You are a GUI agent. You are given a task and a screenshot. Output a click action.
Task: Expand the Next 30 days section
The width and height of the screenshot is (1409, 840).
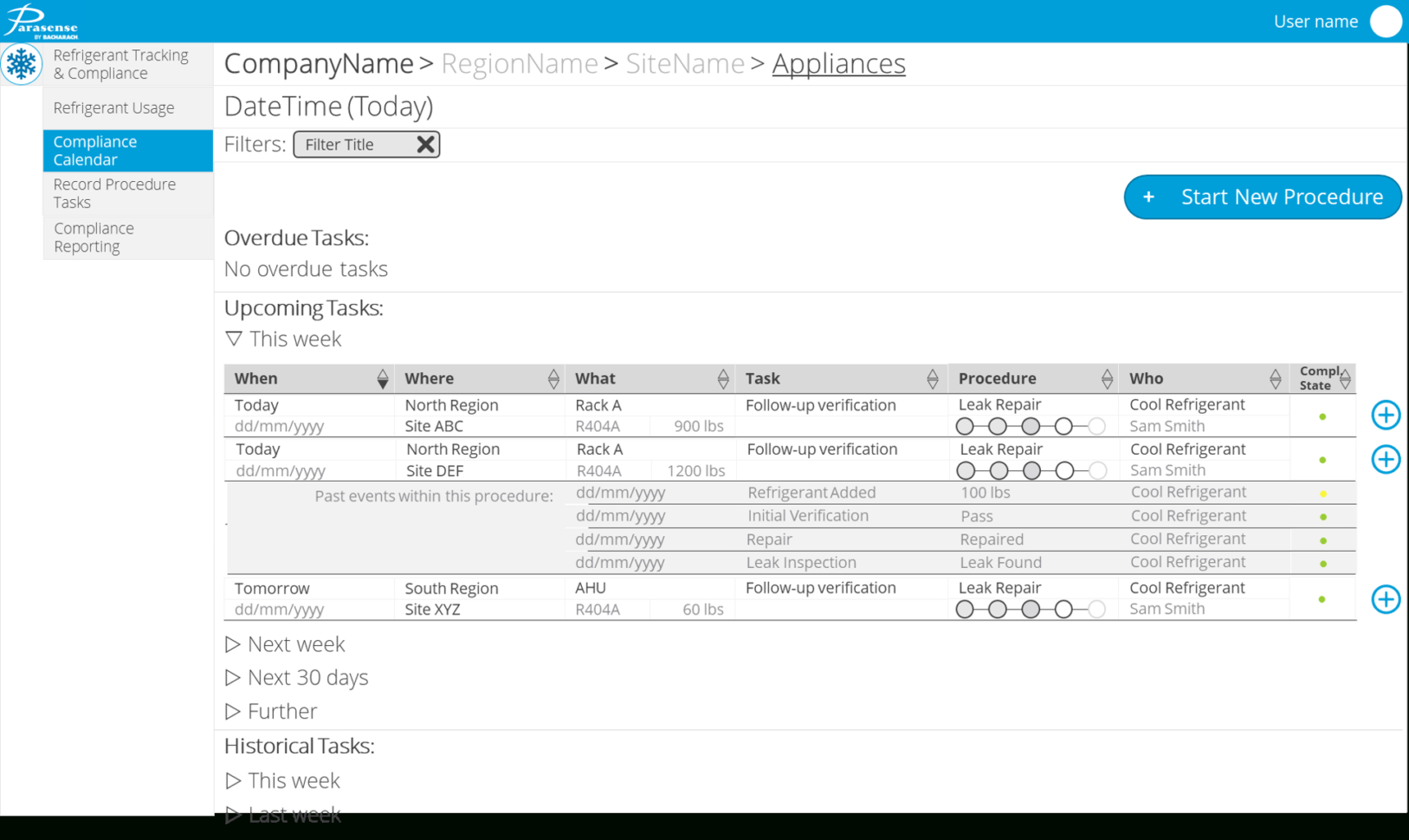(233, 677)
